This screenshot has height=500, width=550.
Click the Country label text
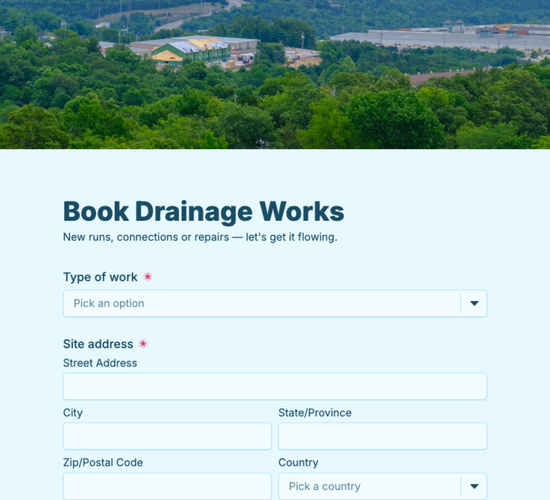pyautogui.click(x=298, y=462)
